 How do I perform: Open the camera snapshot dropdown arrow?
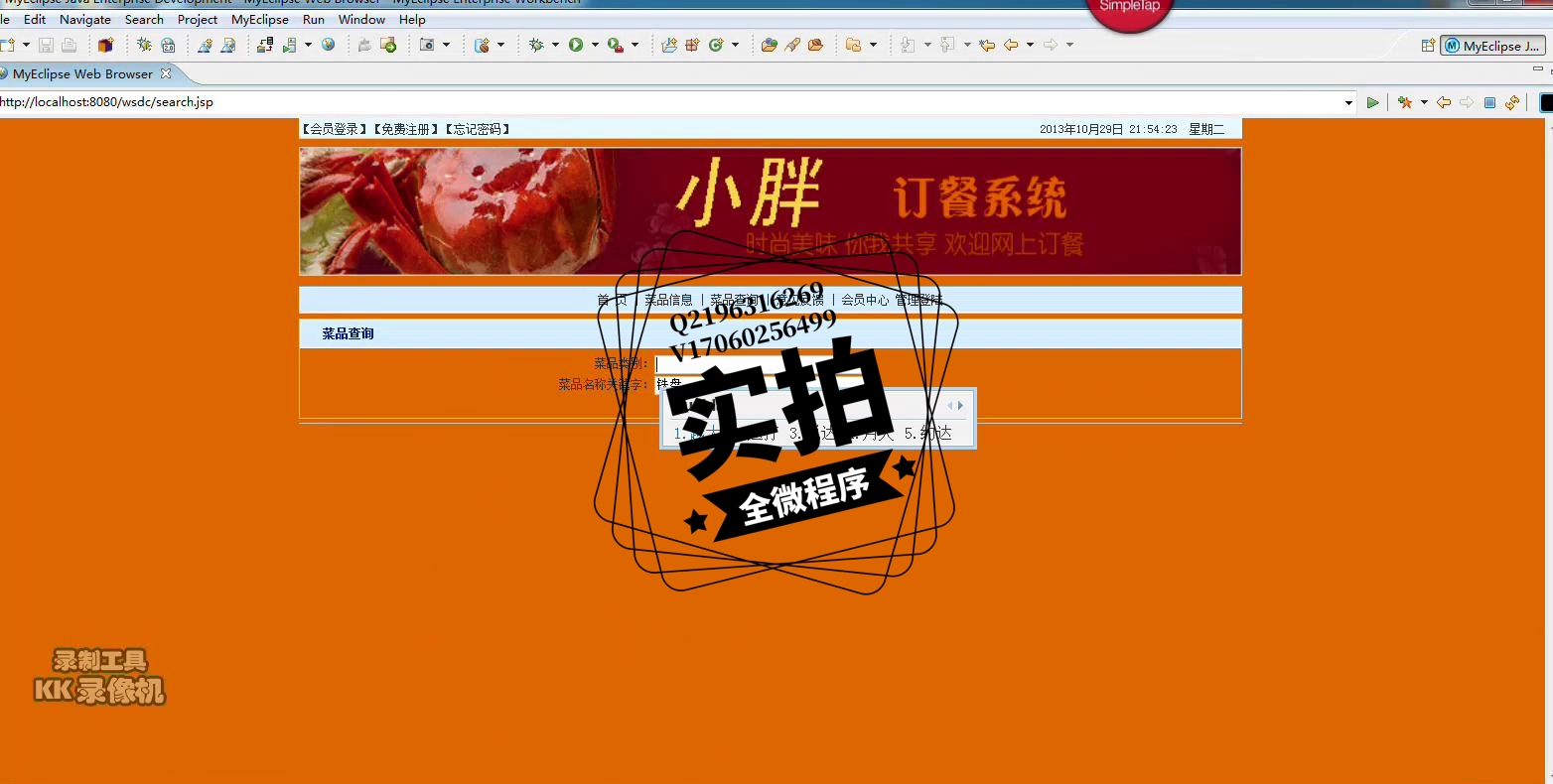446,45
